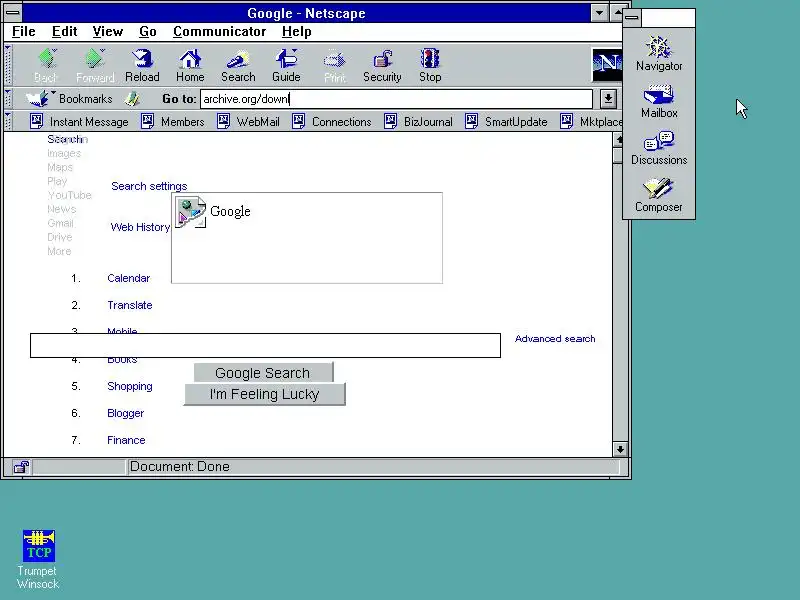Click the page scrollbar up arrow
Screen dimensions: 800x600
(x=619, y=139)
